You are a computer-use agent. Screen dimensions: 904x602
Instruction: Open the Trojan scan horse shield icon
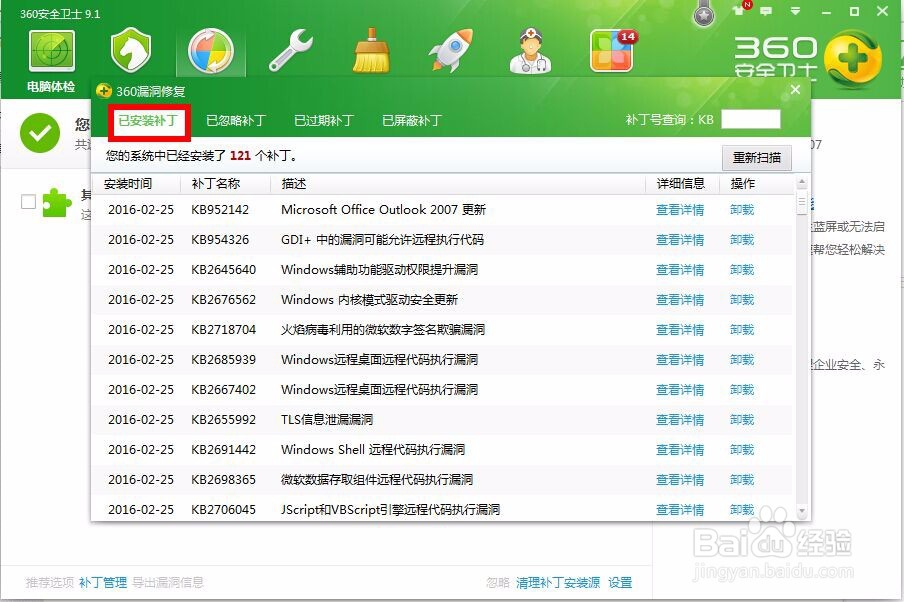131,50
